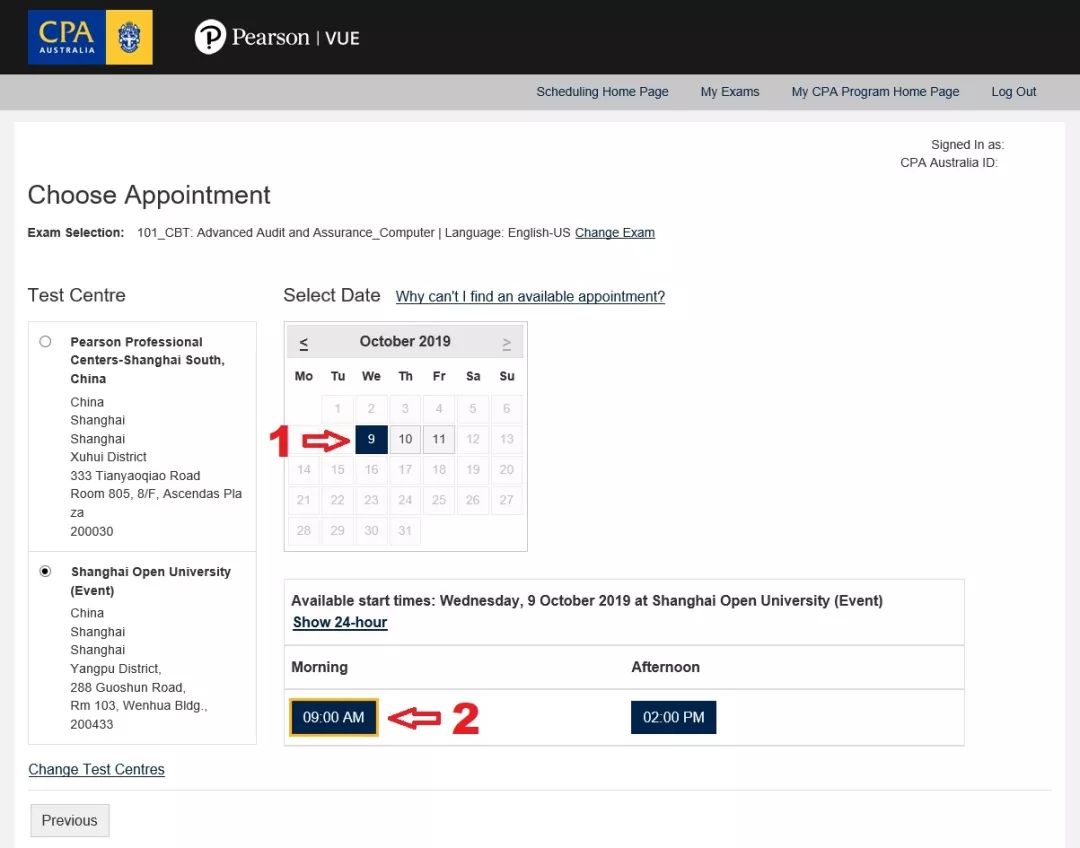This screenshot has height=848, width=1080.
Task: Click Change Test Centres link
Action: click(x=97, y=770)
